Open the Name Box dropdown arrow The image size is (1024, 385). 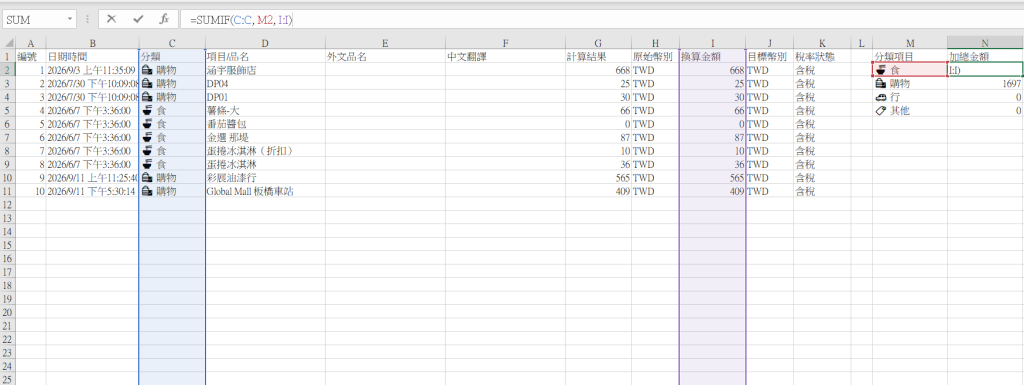pyautogui.click(x=70, y=20)
